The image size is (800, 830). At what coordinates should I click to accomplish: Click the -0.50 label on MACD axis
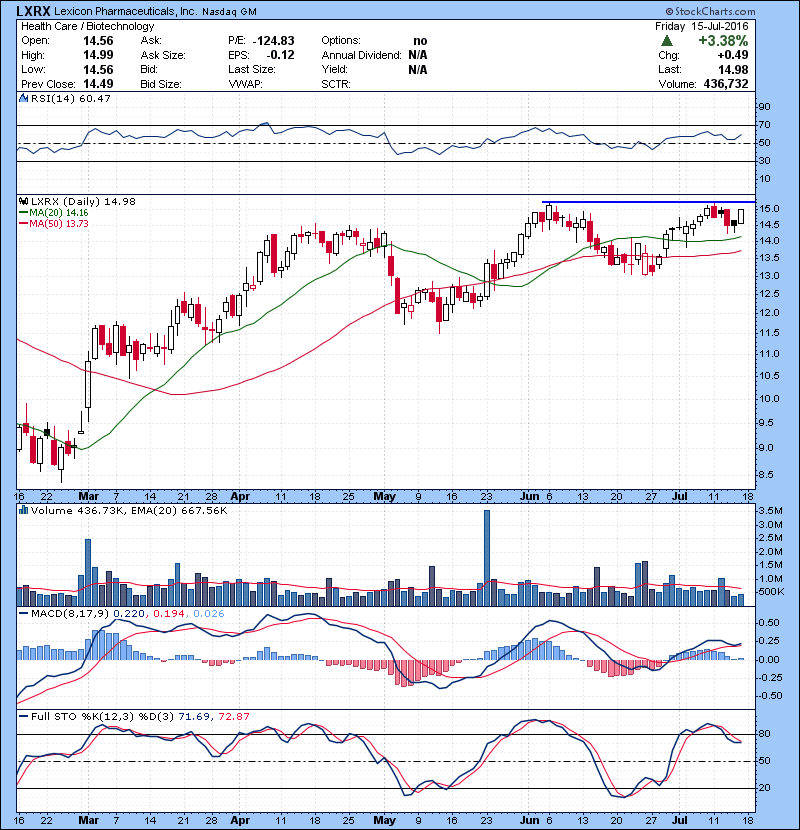point(768,696)
